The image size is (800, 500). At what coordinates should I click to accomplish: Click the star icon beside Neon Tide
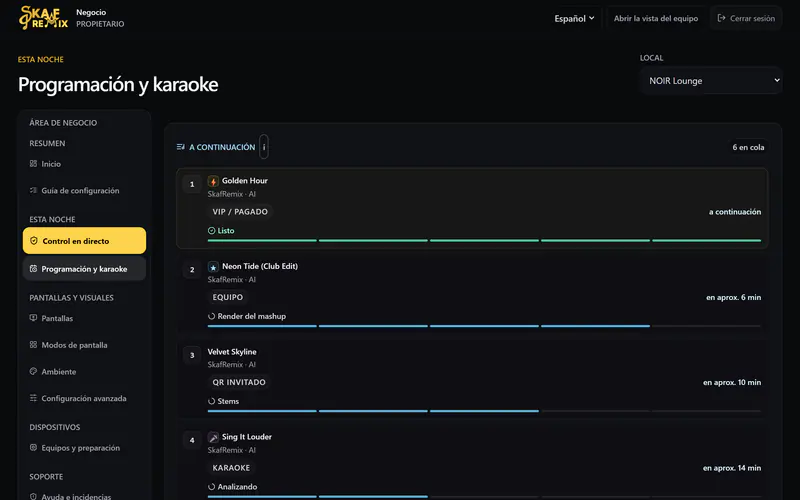pos(213,267)
